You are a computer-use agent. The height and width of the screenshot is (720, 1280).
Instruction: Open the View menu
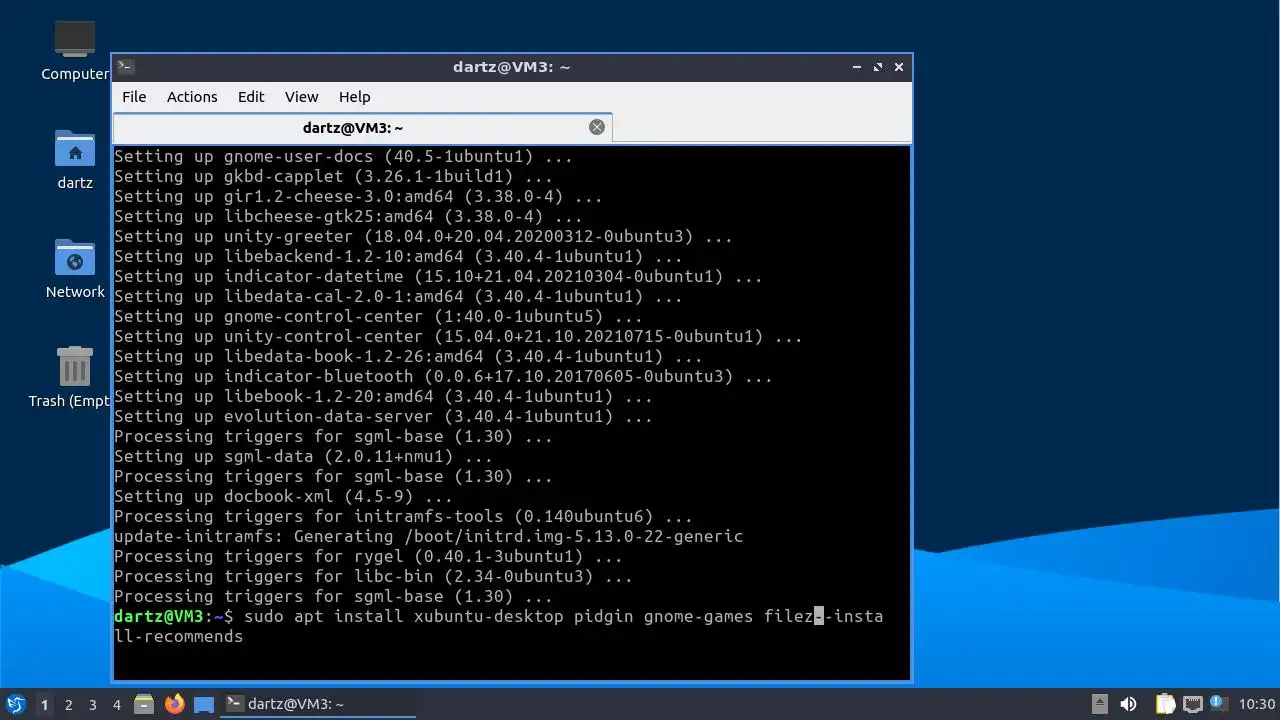click(x=301, y=97)
